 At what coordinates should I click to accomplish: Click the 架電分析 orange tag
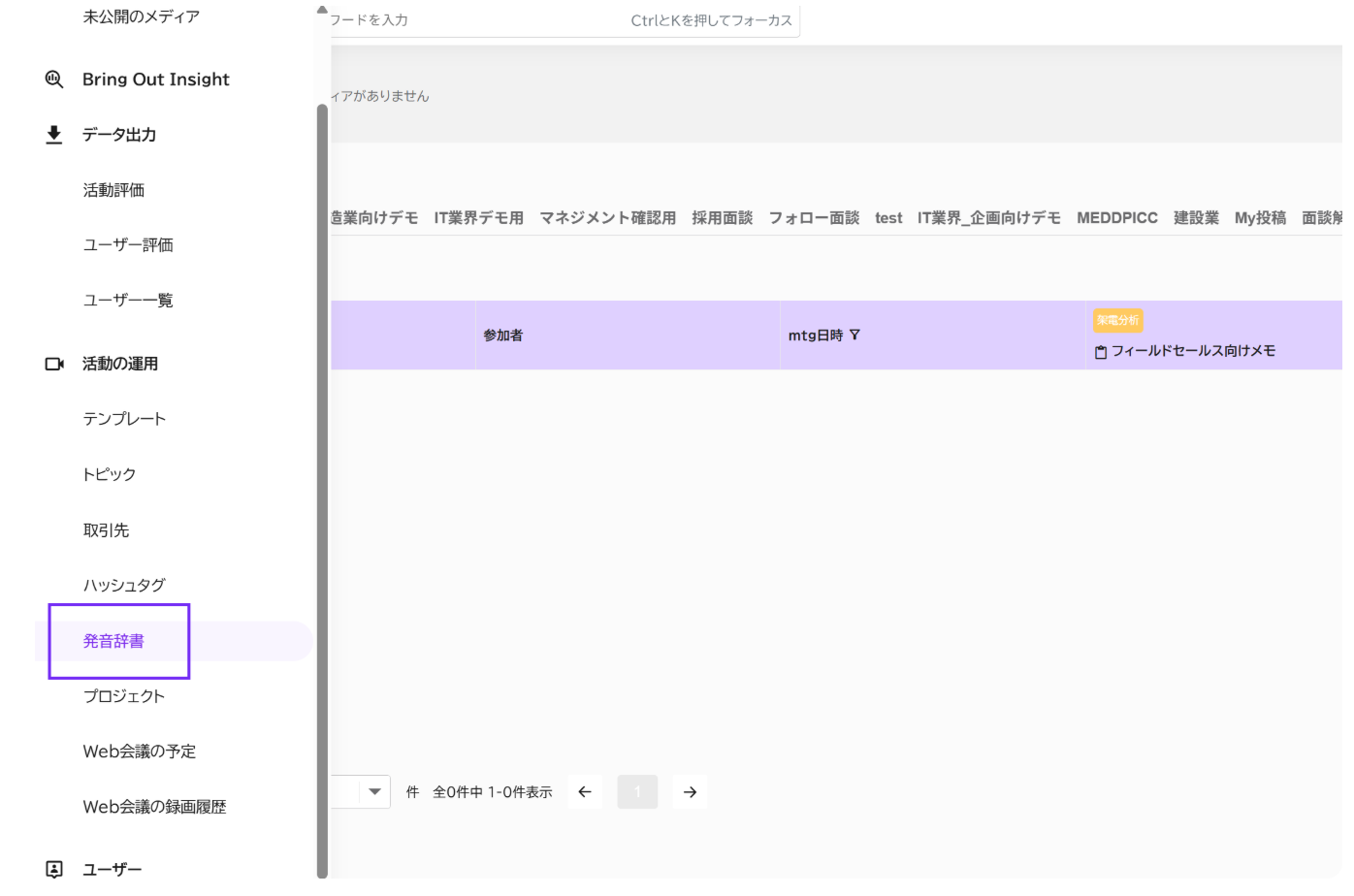(x=1118, y=321)
